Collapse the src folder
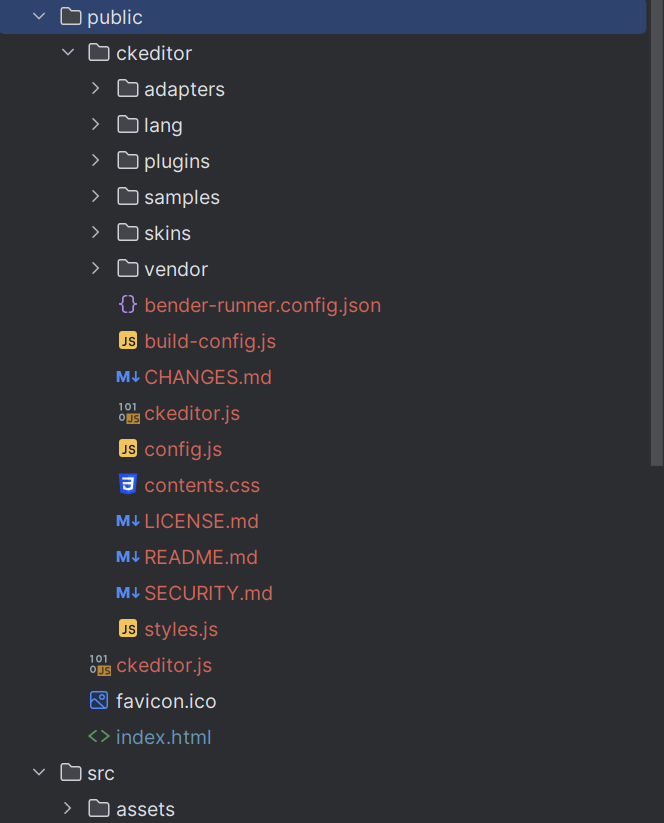 tap(38, 772)
